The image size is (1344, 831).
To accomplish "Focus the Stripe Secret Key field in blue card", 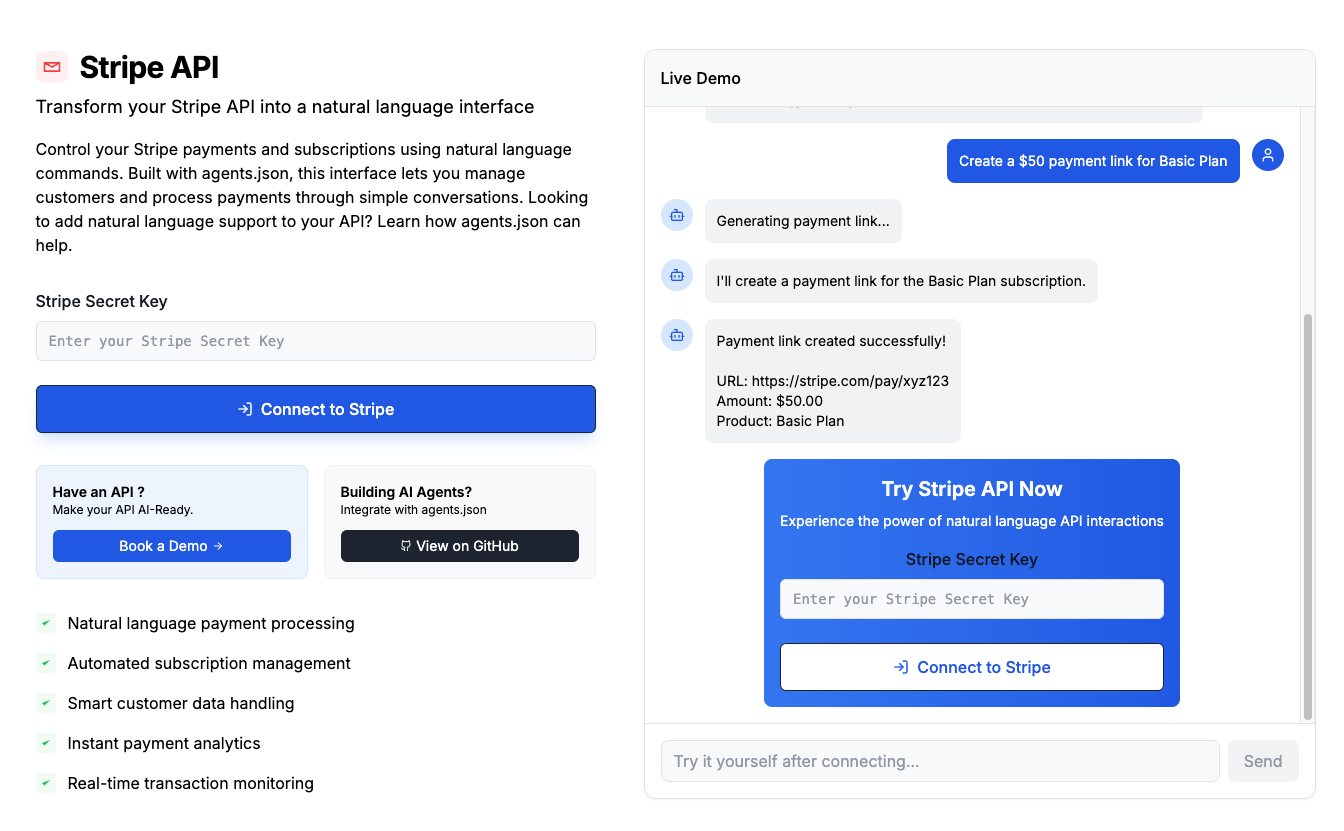I will pos(971,599).
